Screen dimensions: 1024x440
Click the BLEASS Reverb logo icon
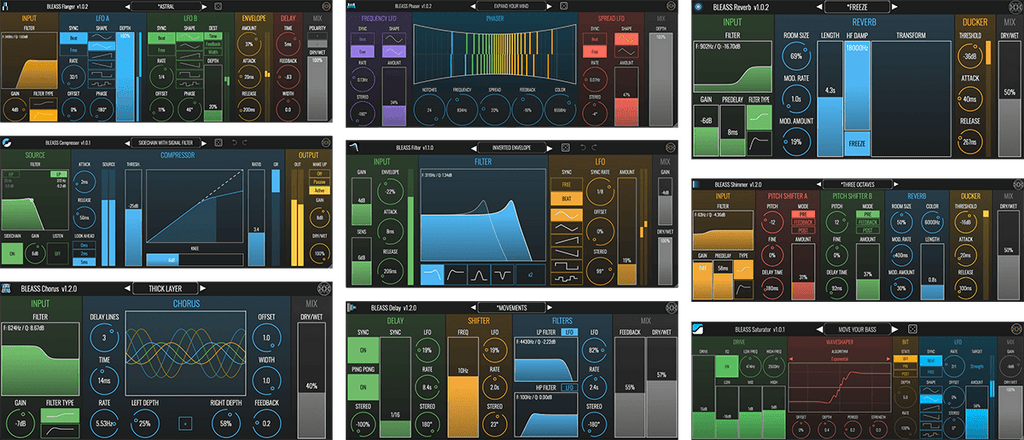[x=699, y=7]
